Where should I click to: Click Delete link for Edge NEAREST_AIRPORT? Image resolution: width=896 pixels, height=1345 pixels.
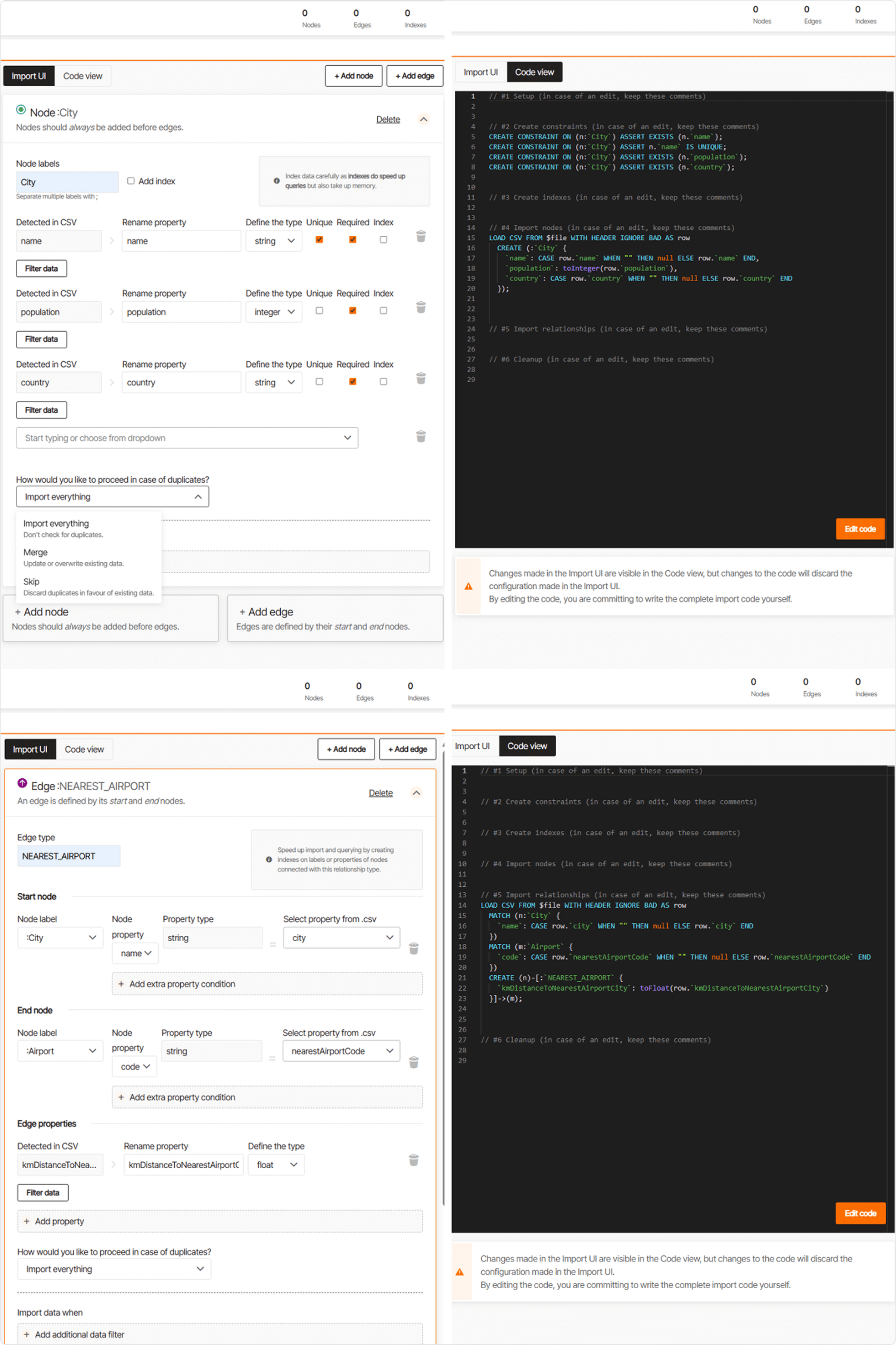click(380, 793)
